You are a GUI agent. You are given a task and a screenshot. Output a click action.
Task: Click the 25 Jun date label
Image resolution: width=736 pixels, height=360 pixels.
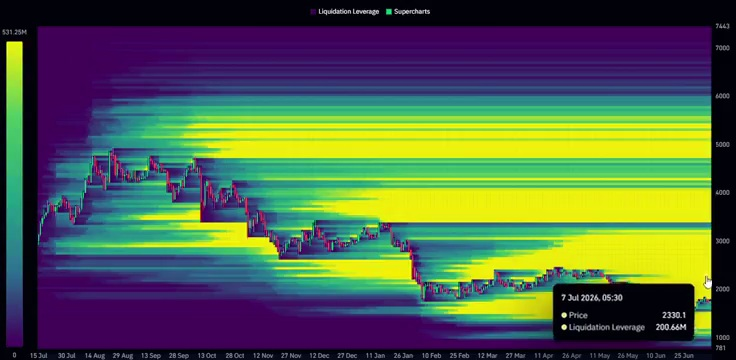[684, 355]
